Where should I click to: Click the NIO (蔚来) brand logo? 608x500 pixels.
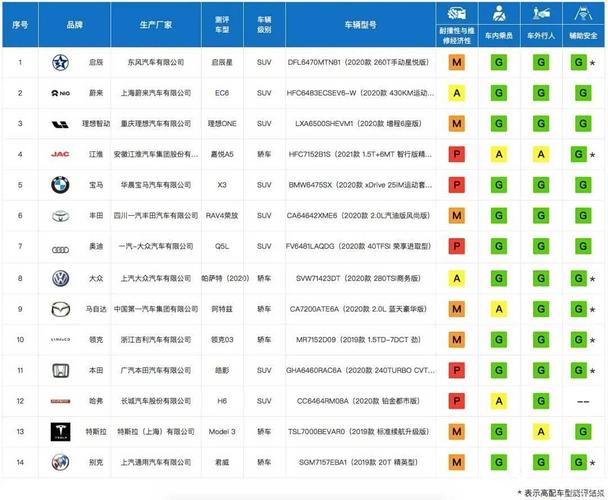pos(62,93)
